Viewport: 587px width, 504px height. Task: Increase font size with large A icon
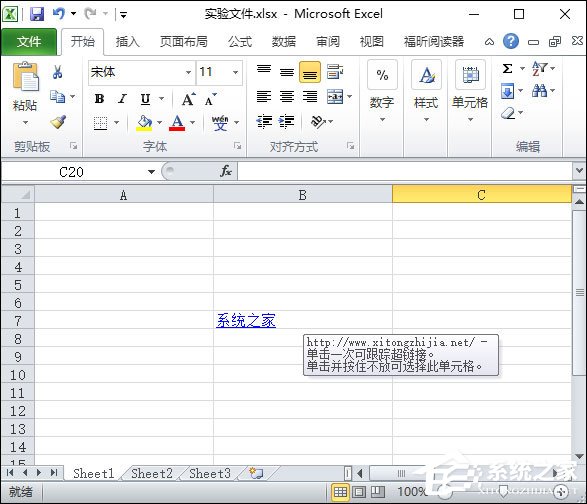click(x=188, y=99)
